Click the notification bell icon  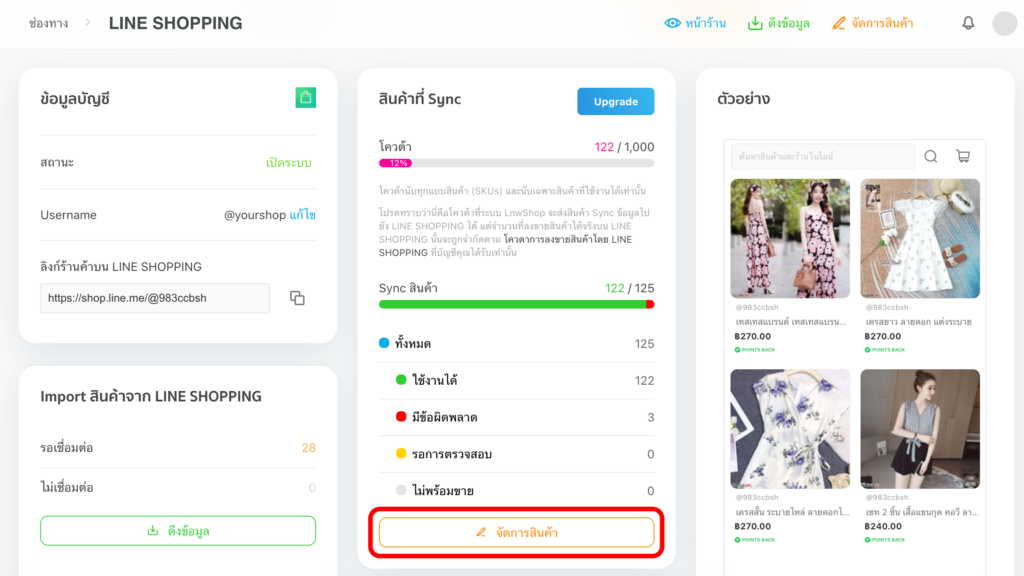click(968, 23)
